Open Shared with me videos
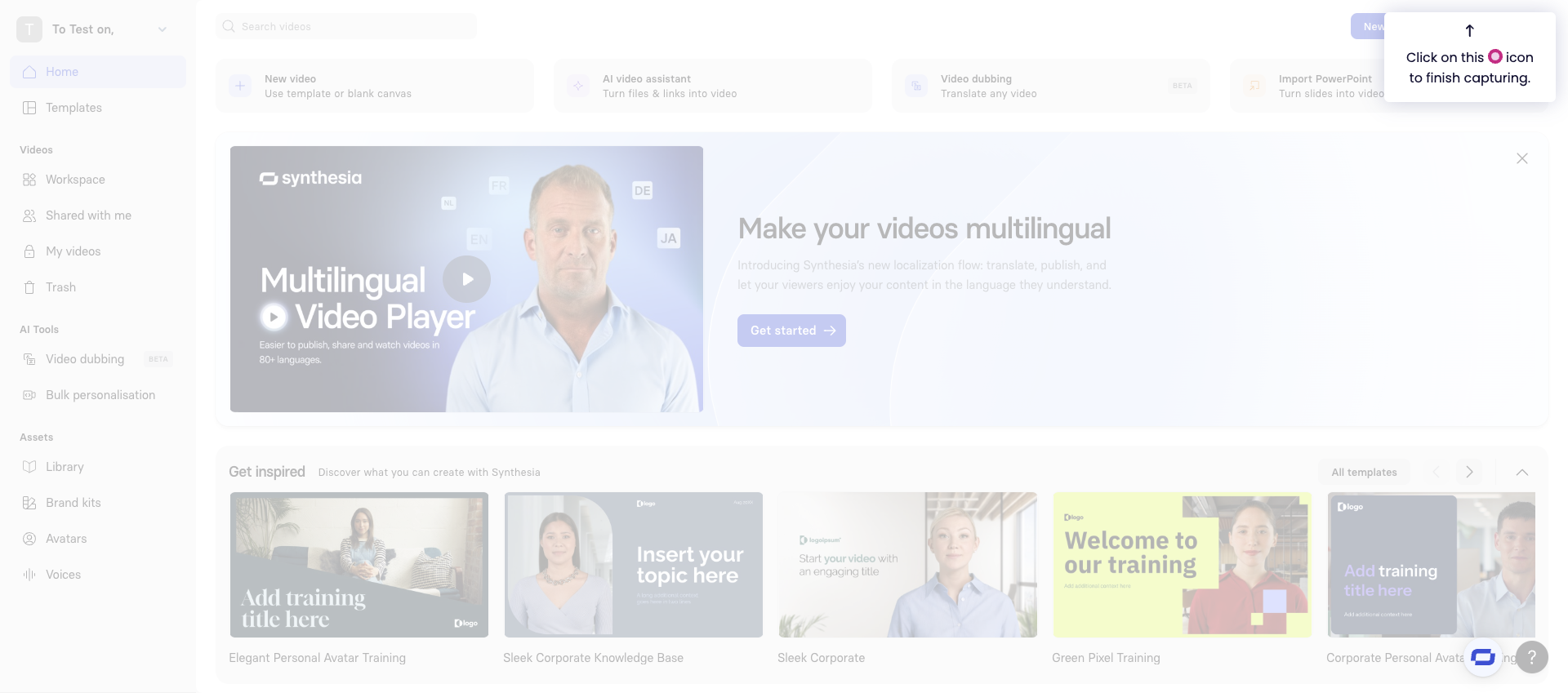1568x693 pixels. click(x=98, y=215)
